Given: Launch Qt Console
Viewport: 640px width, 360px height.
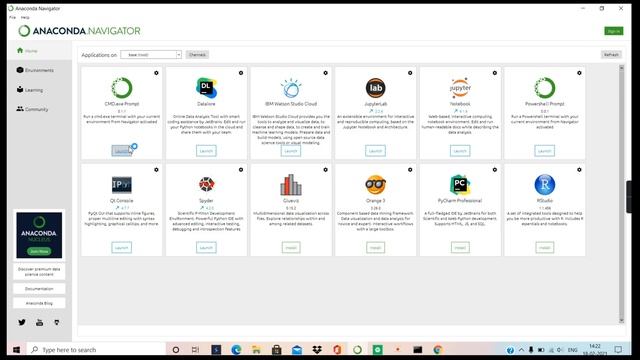Looking at the screenshot, I should [x=122, y=248].
